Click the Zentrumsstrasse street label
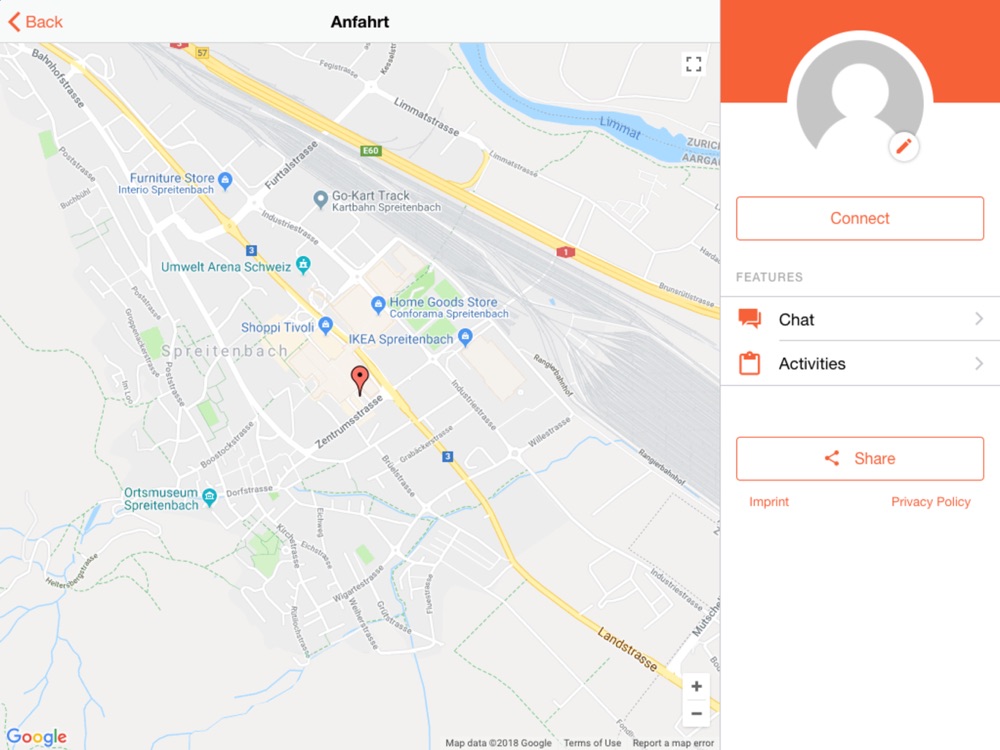The image size is (1000, 750). click(349, 421)
